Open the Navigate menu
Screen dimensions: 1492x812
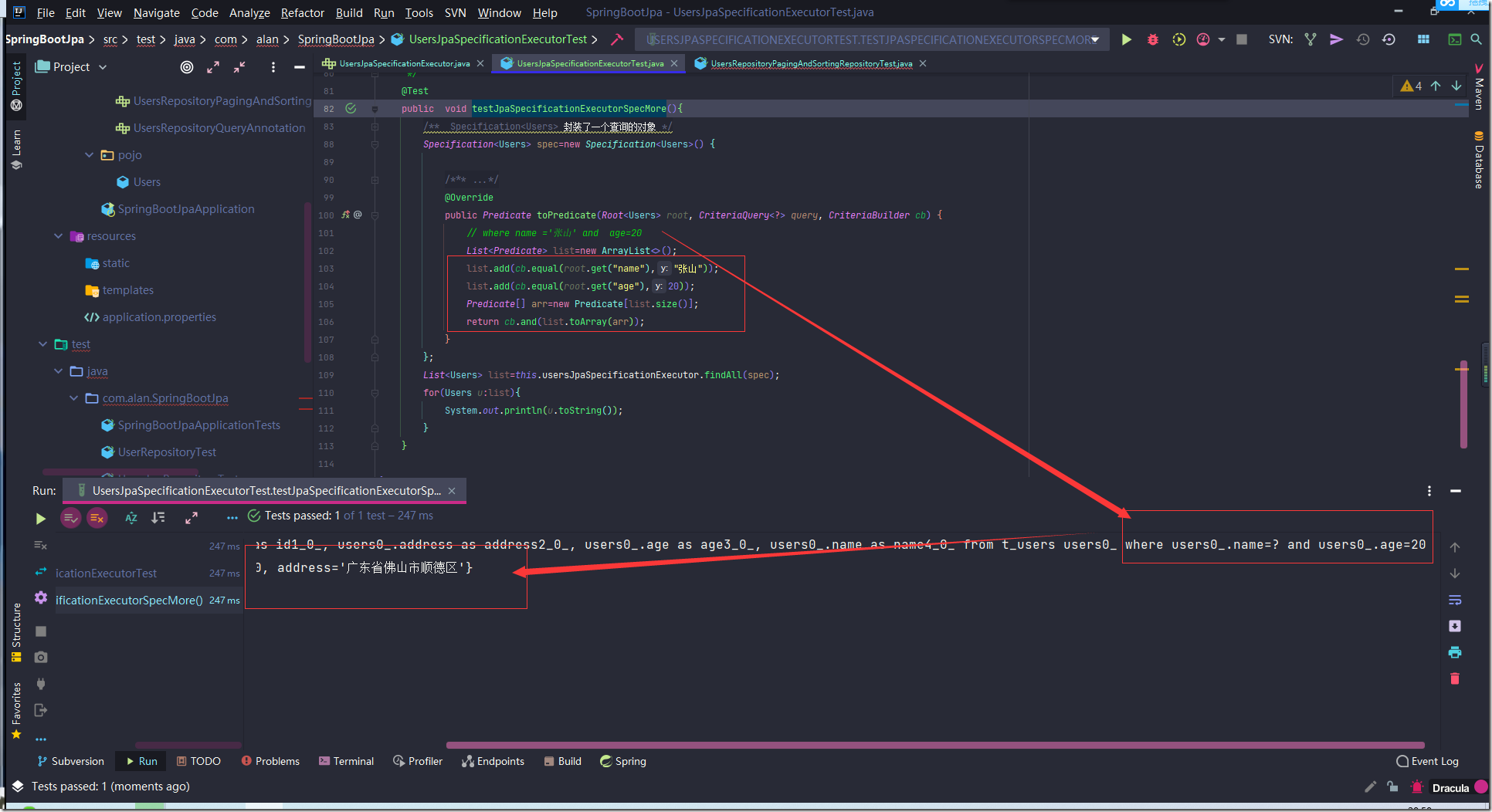156,12
